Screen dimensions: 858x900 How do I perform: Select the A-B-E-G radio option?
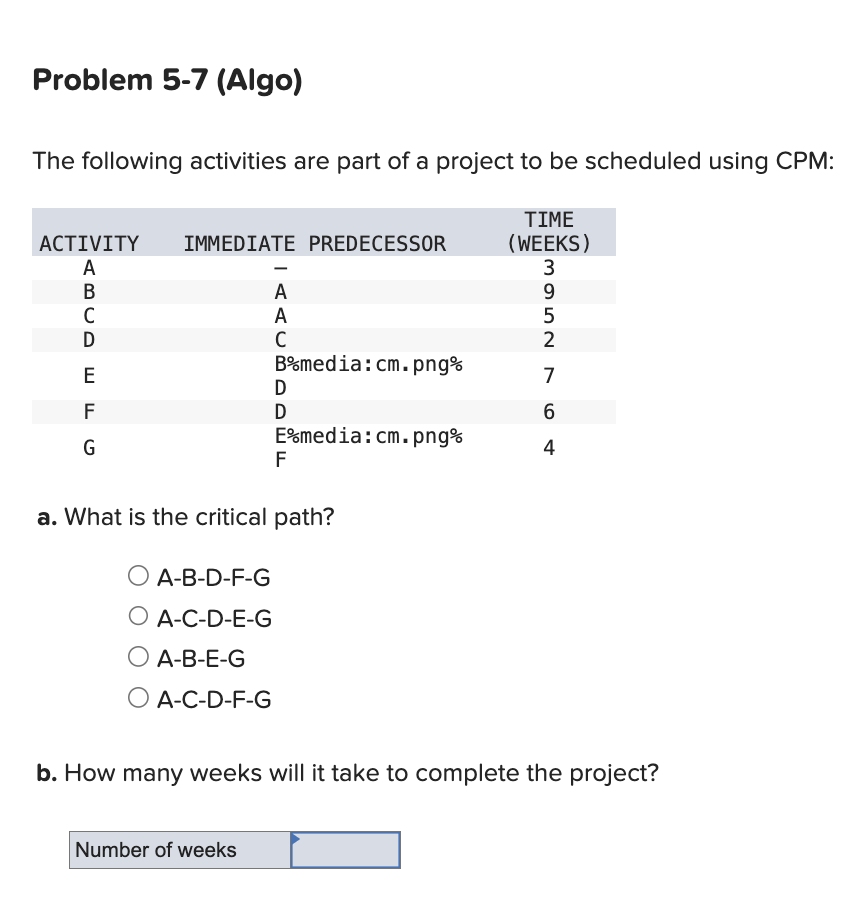point(138,657)
